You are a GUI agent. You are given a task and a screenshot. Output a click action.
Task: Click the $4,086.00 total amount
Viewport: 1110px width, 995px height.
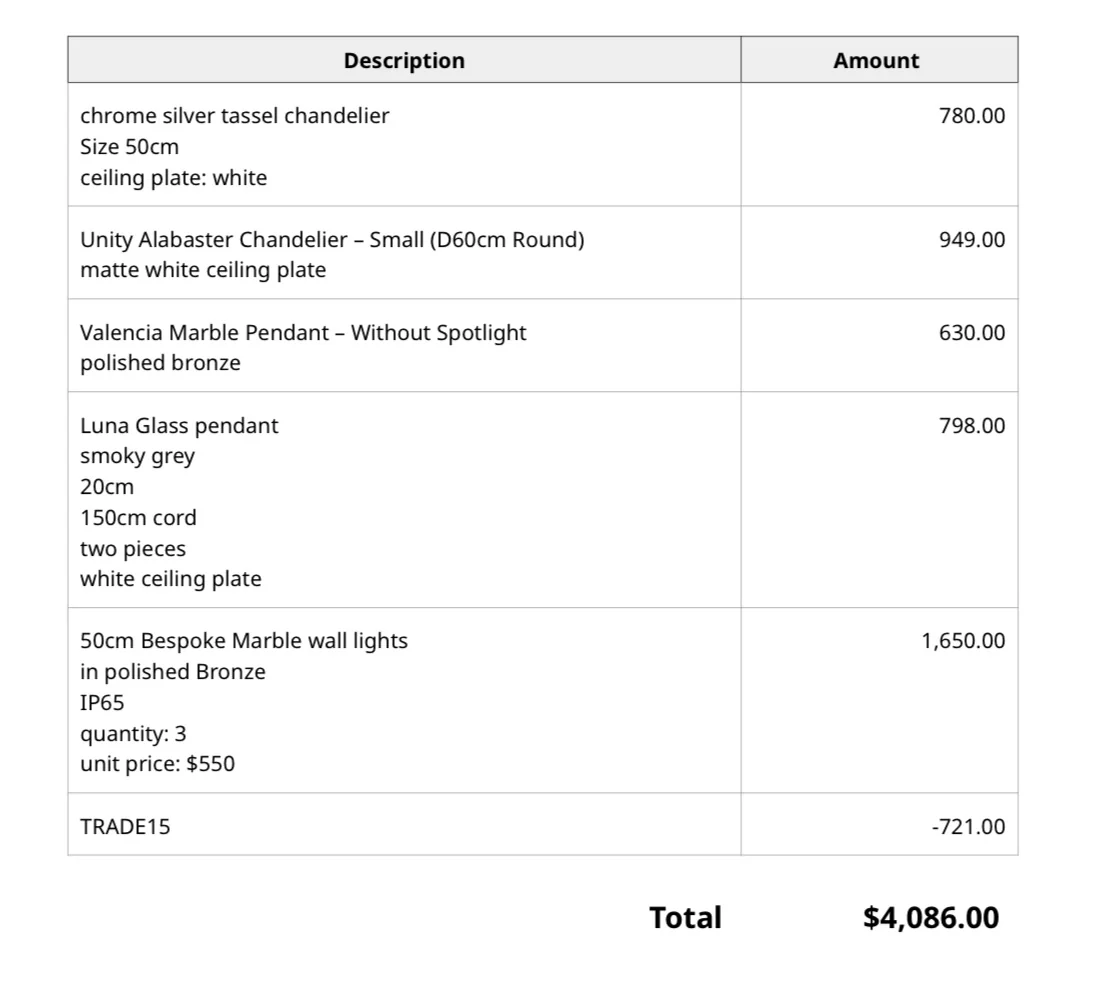click(931, 918)
